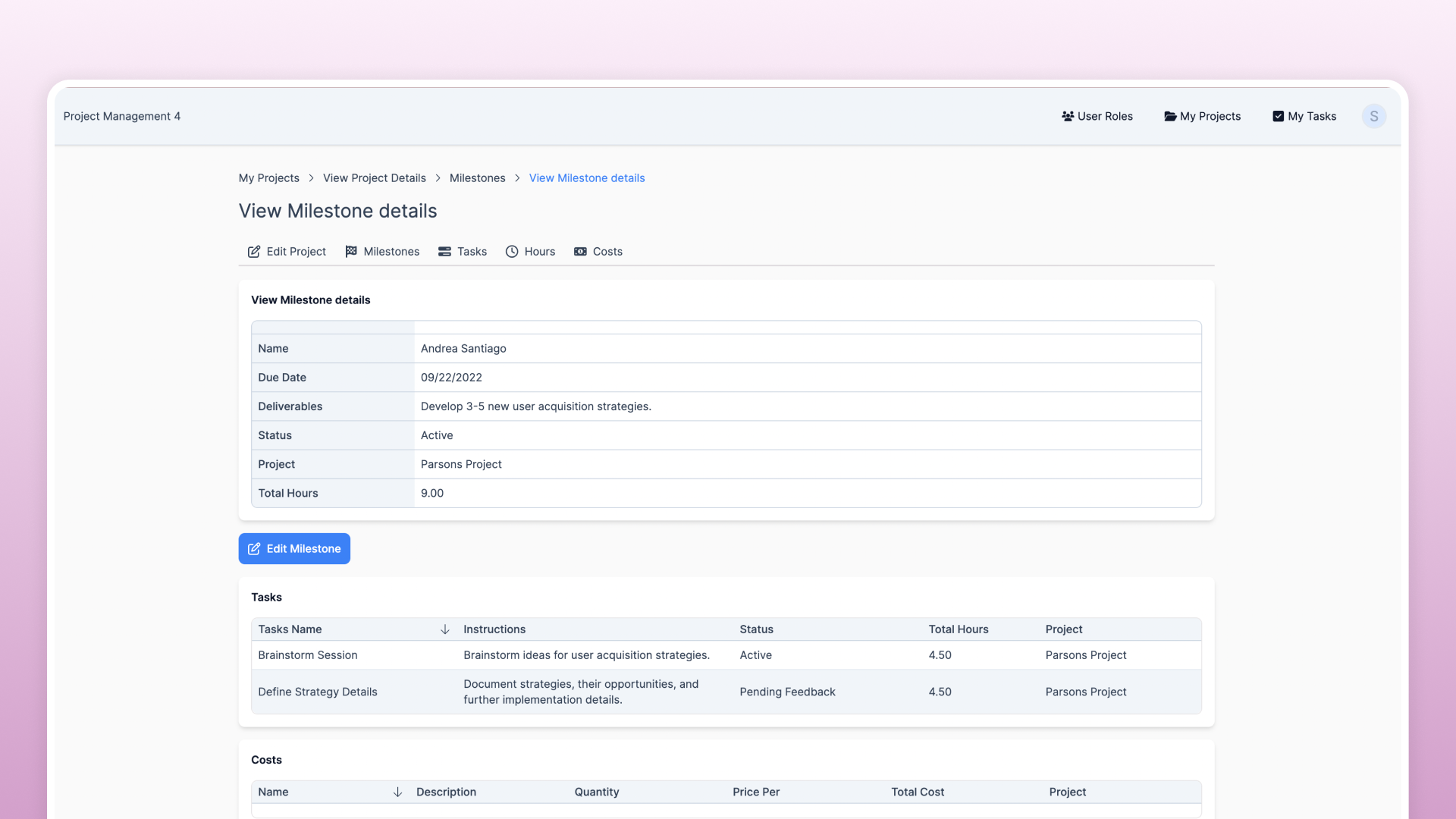Select the Define Strategy Details row
Screen dimensions: 1456x819
(317, 692)
